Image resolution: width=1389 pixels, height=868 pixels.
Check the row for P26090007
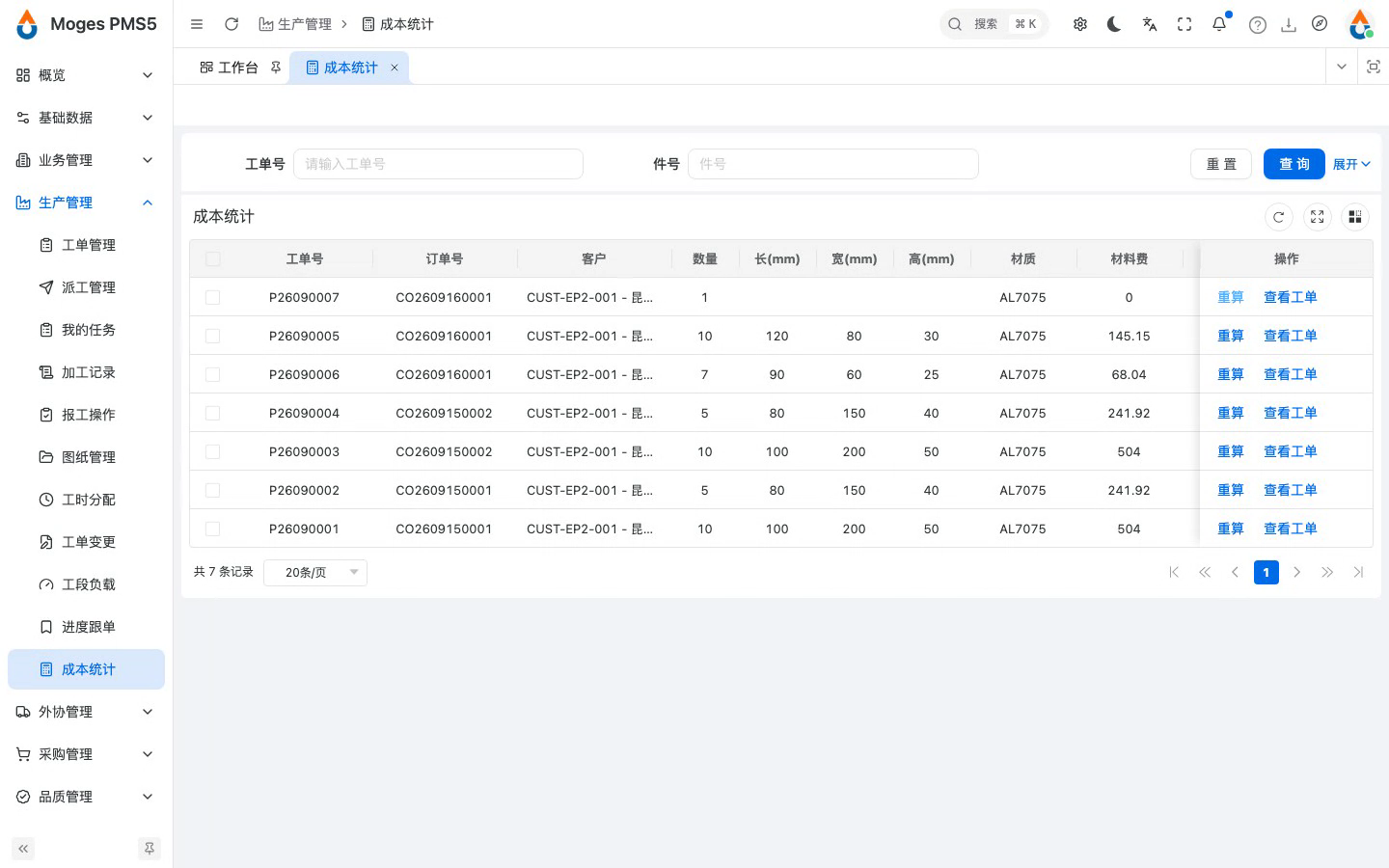click(213, 297)
